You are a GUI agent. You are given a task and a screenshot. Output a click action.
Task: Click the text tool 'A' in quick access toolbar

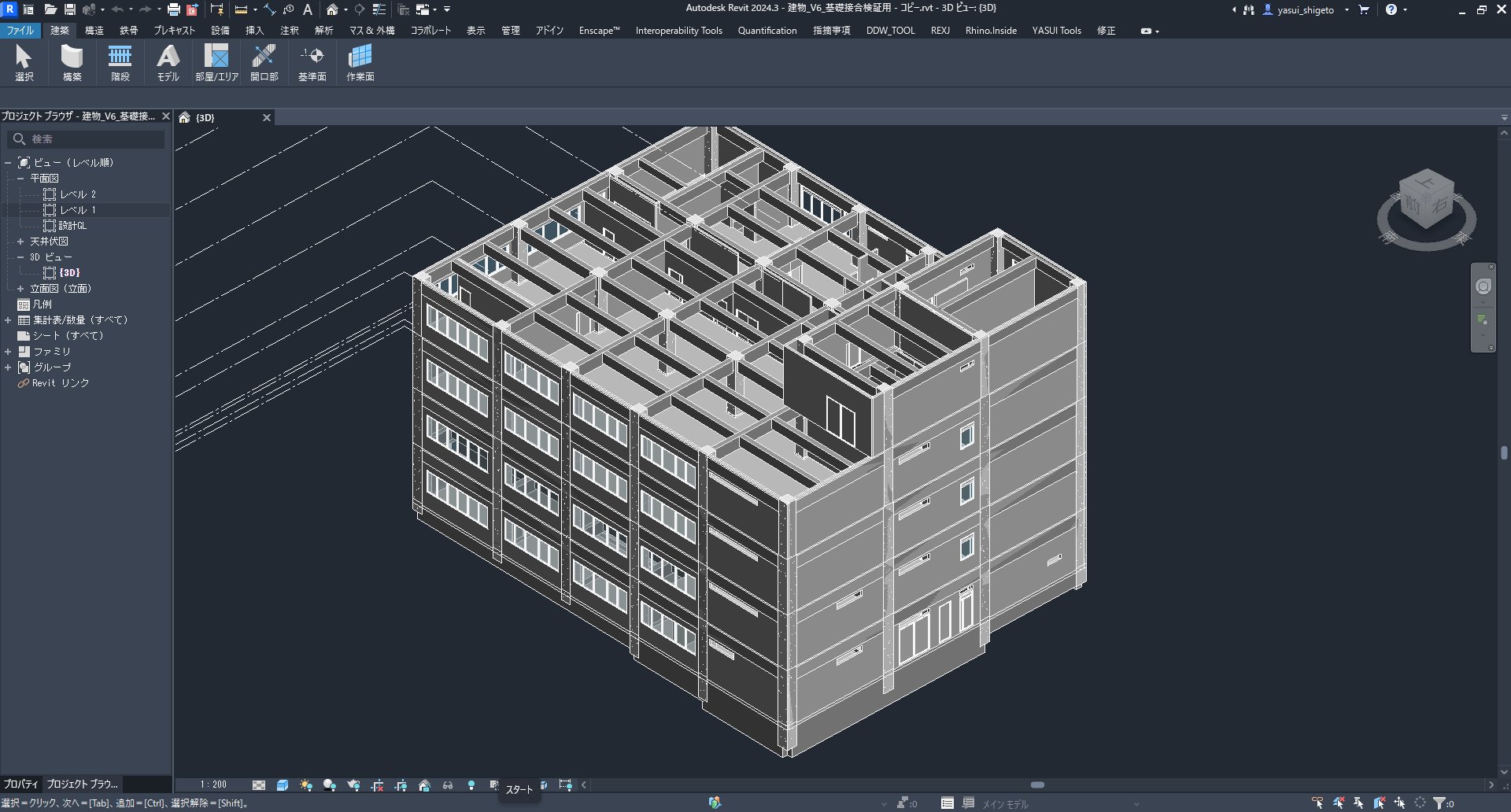point(308,9)
